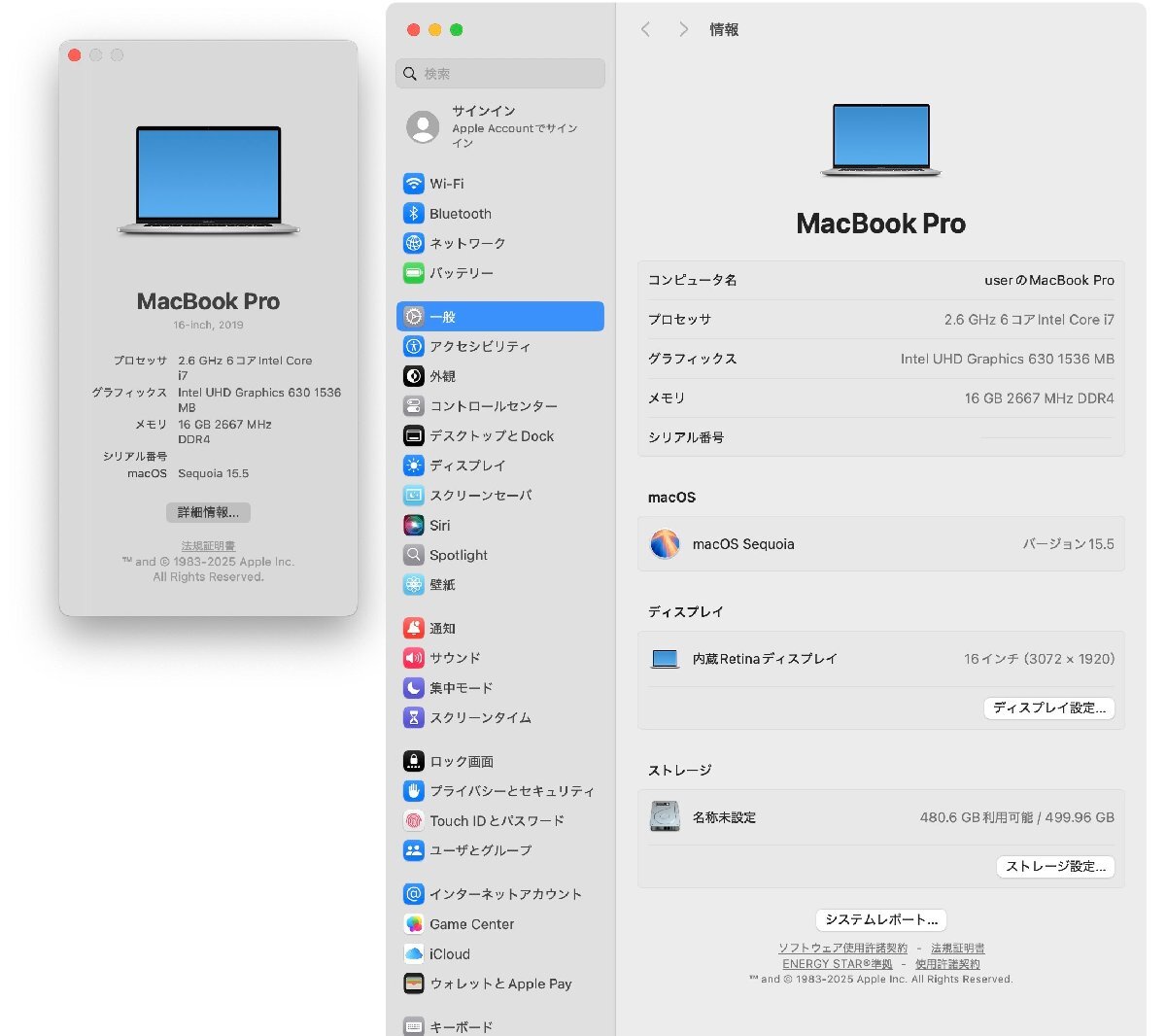This screenshot has width=1166, height=1036.
Task: Open the ソフトウェア使用許諾契約 link
Action: pos(842,948)
